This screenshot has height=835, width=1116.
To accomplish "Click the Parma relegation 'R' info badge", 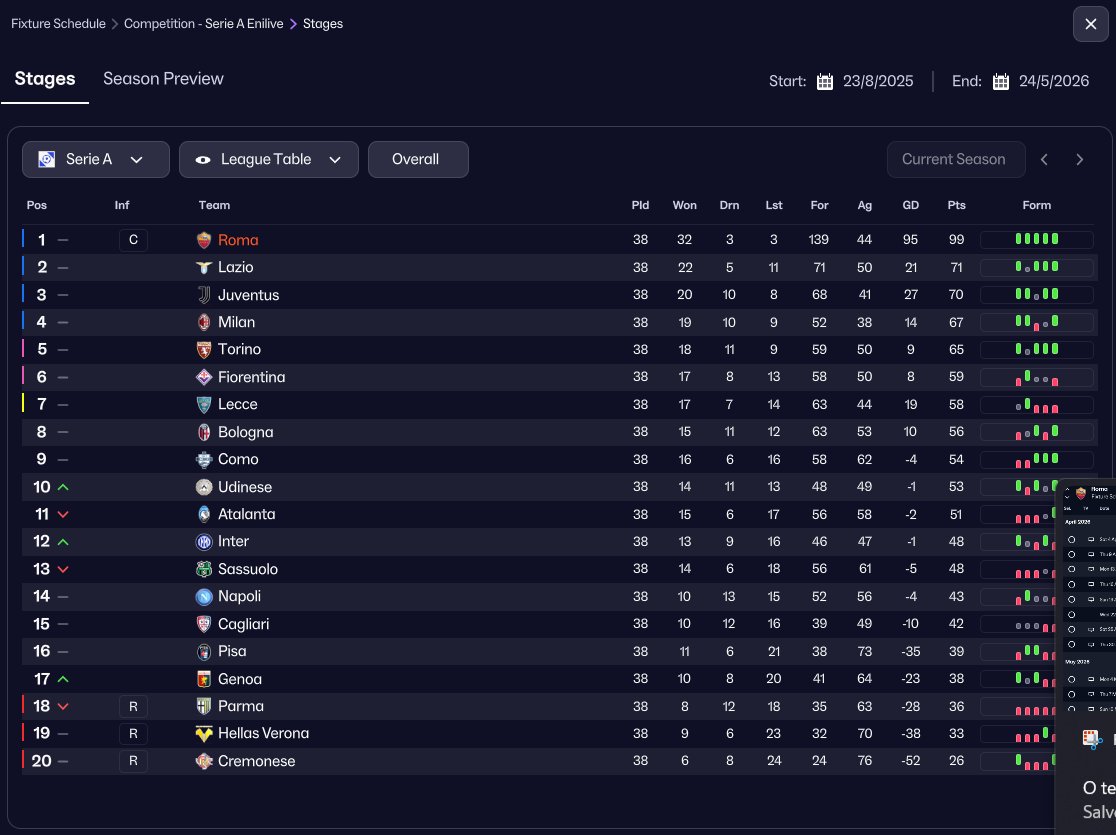I will (x=133, y=706).
